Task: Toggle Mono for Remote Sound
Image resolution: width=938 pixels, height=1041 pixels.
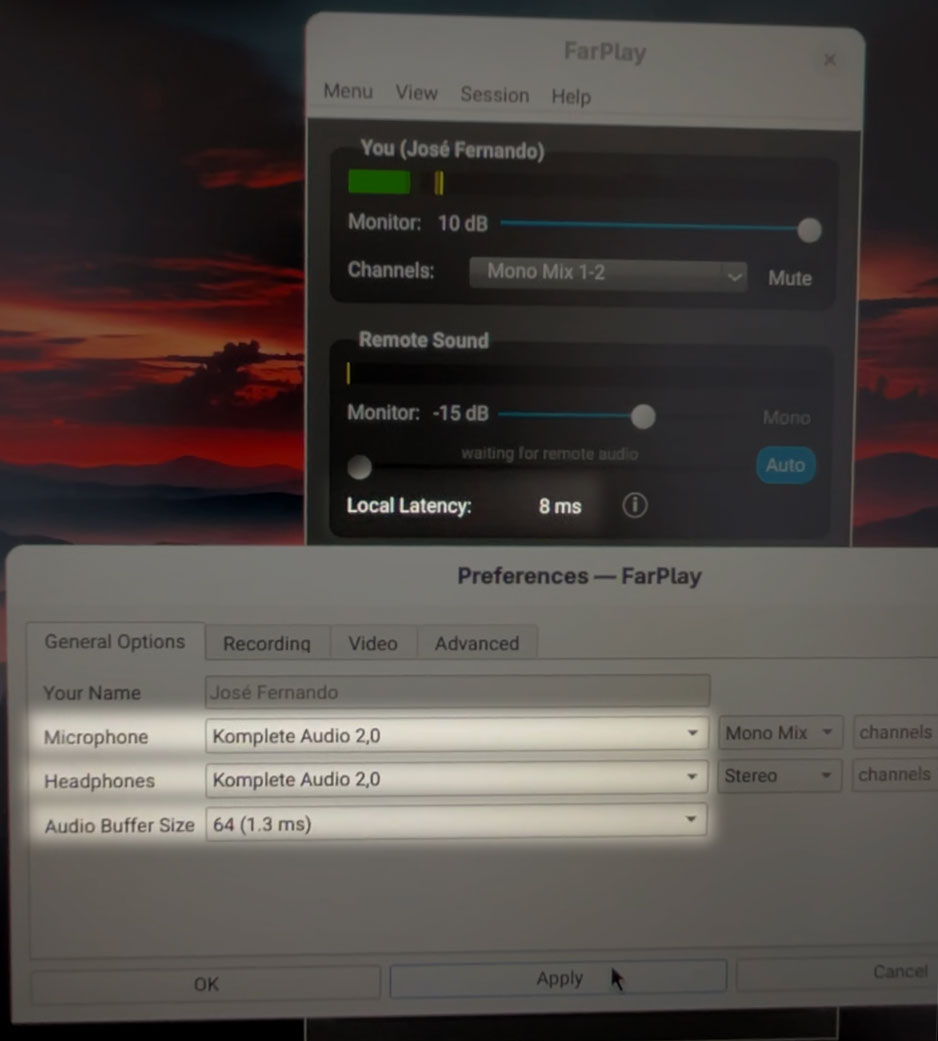Action: (786, 418)
